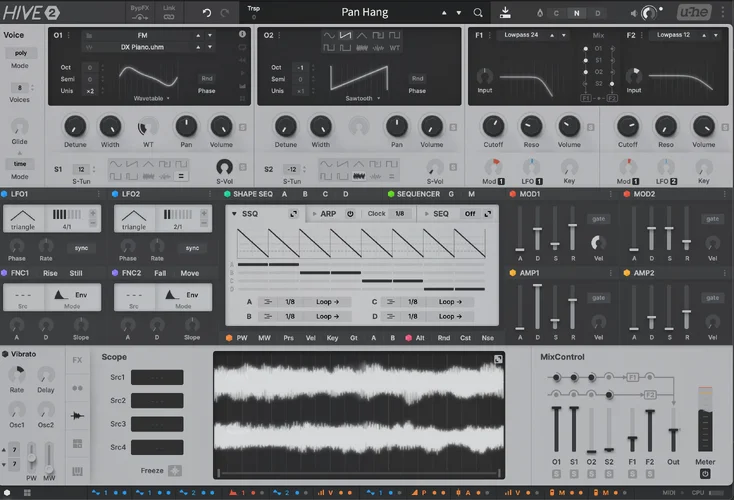Click the Pan Hang preset name display
This screenshot has width=734, height=500.
coord(365,12)
